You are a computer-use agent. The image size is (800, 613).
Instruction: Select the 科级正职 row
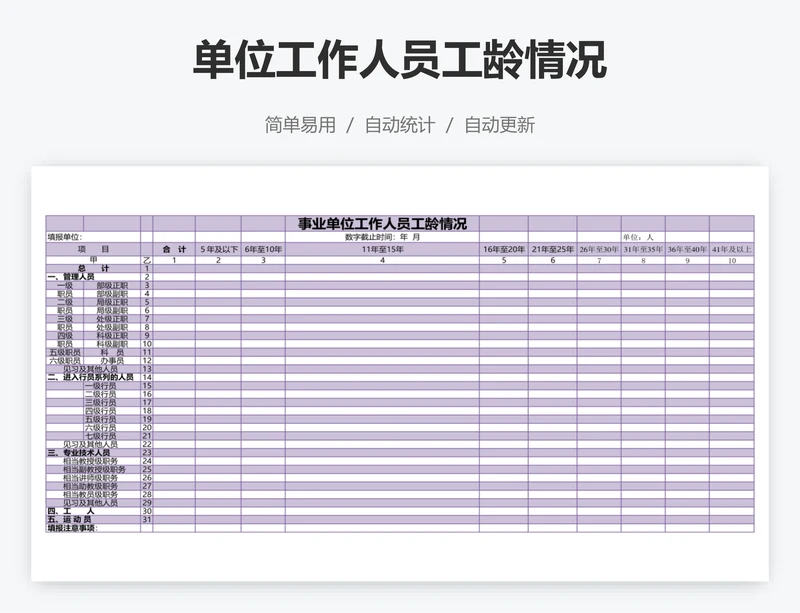coord(400,335)
